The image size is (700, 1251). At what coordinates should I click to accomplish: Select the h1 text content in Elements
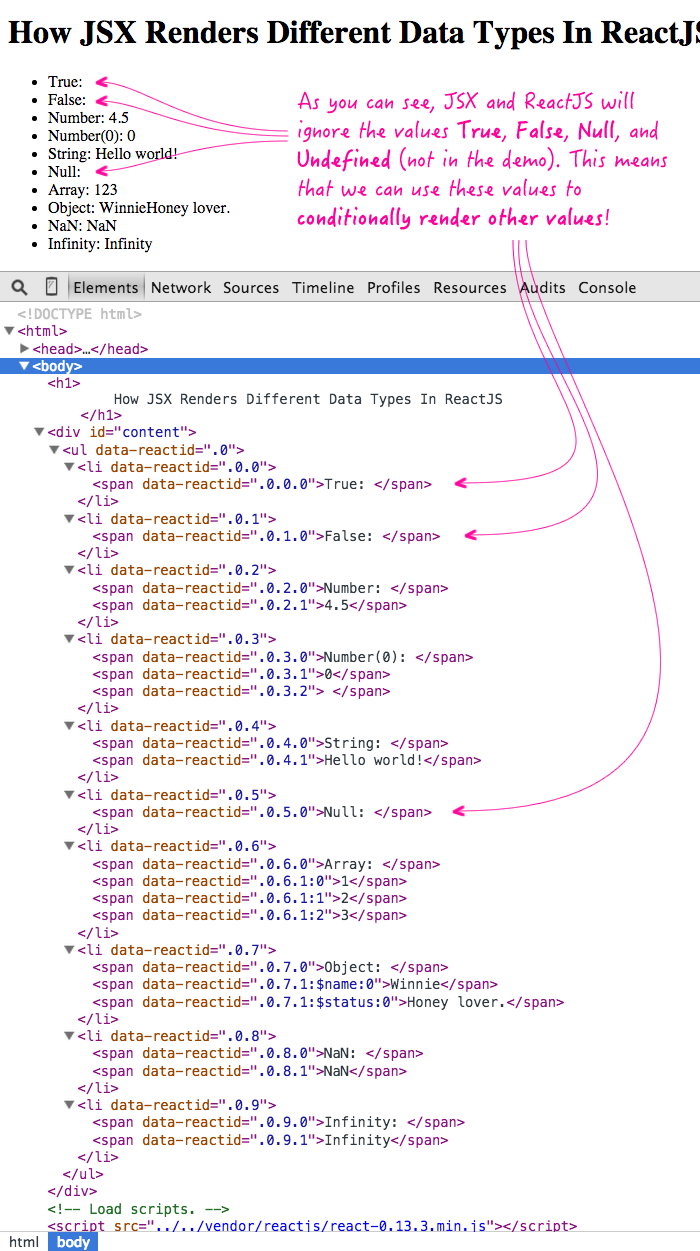pyautogui.click(x=308, y=399)
